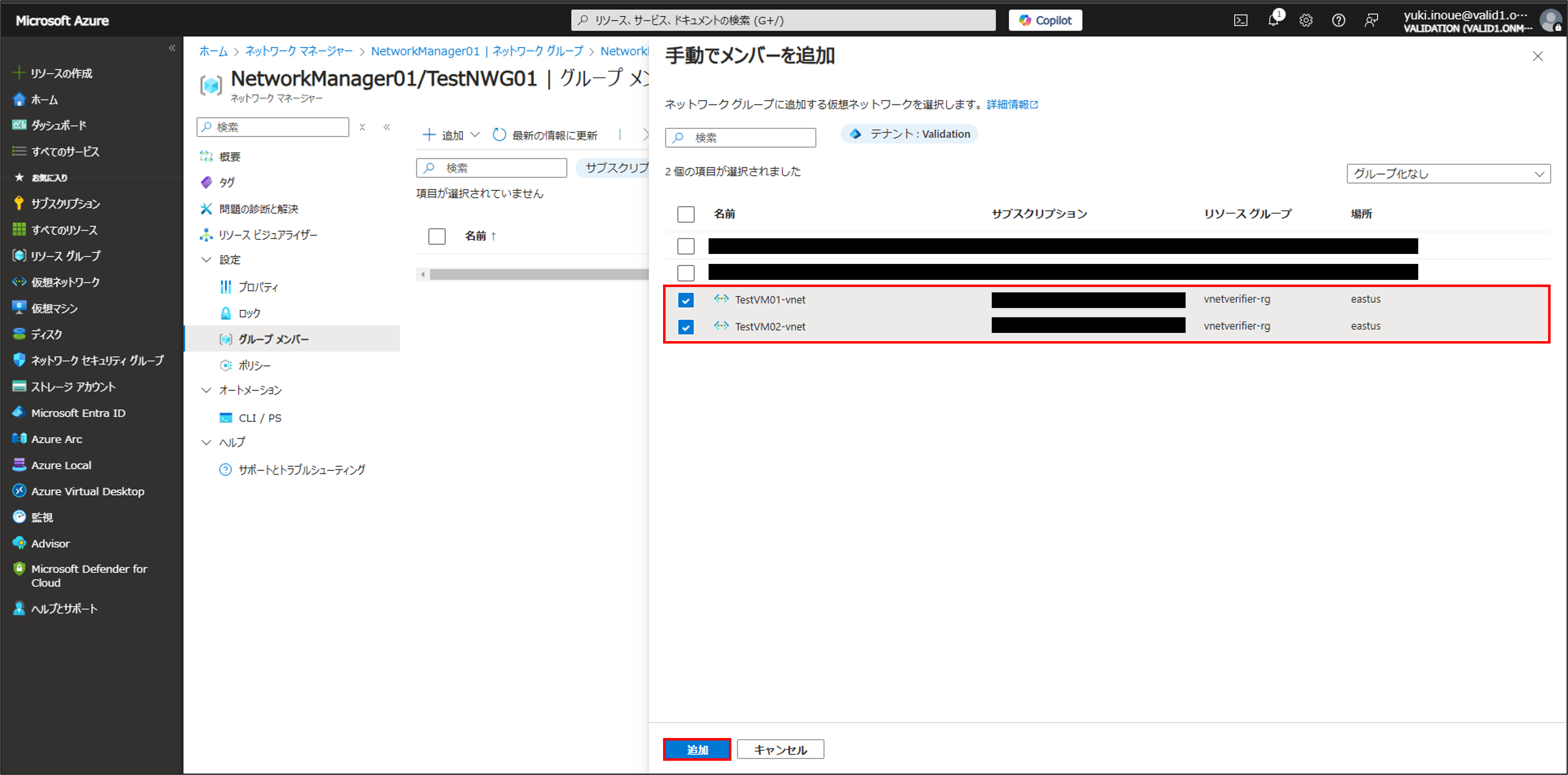Open Azure Arc

[47, 439]
